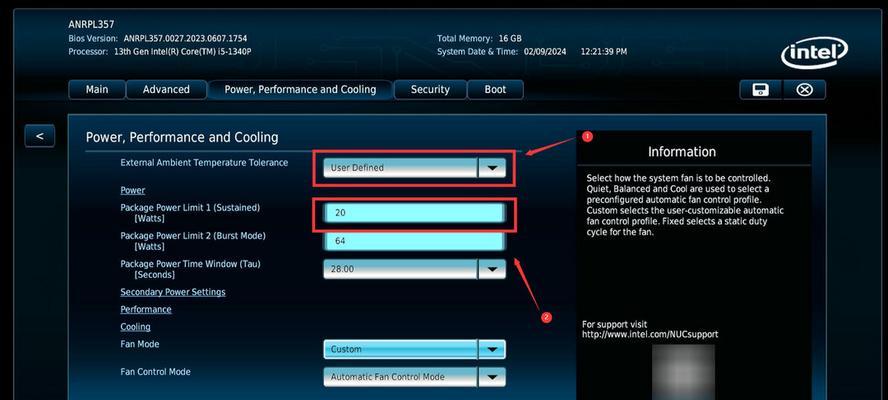Image resolution: width=888 pixels, height=400 pixels.
Task: Click the Information panel heading
Action: point(682,152)
